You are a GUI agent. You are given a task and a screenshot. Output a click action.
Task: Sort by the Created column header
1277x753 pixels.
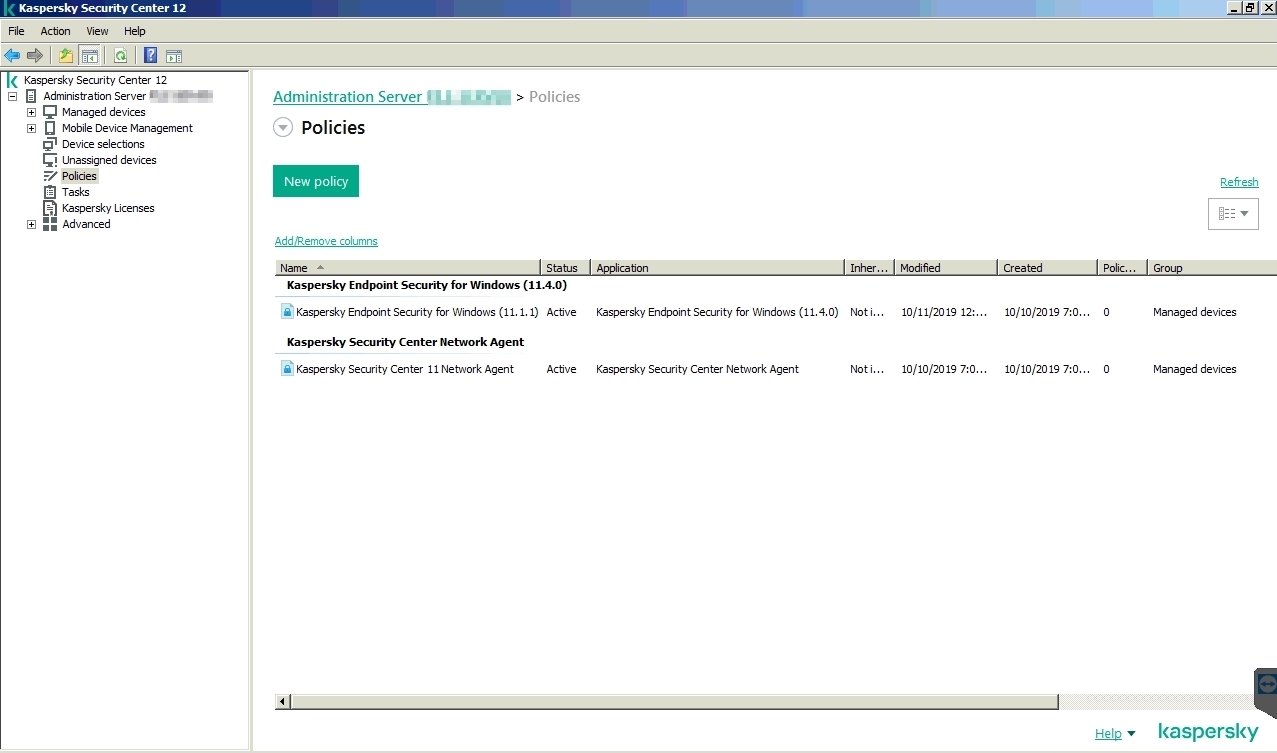1048,268
